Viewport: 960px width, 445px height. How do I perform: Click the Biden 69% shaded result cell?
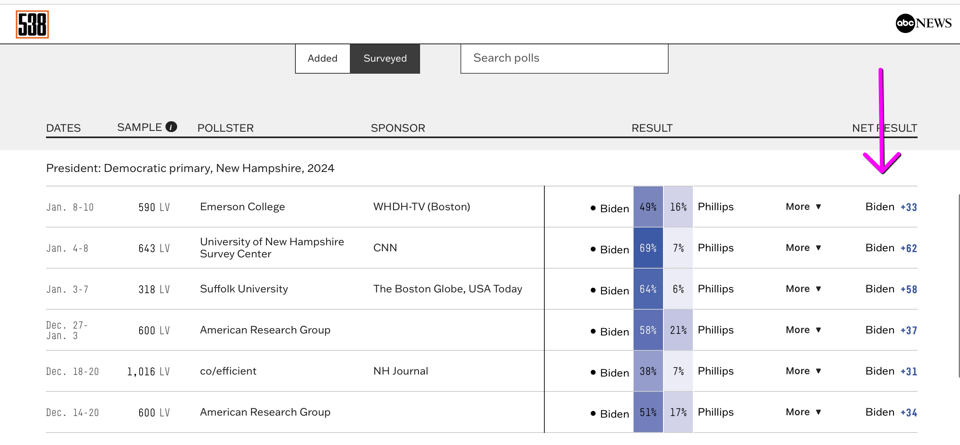[x=648, y=248]
